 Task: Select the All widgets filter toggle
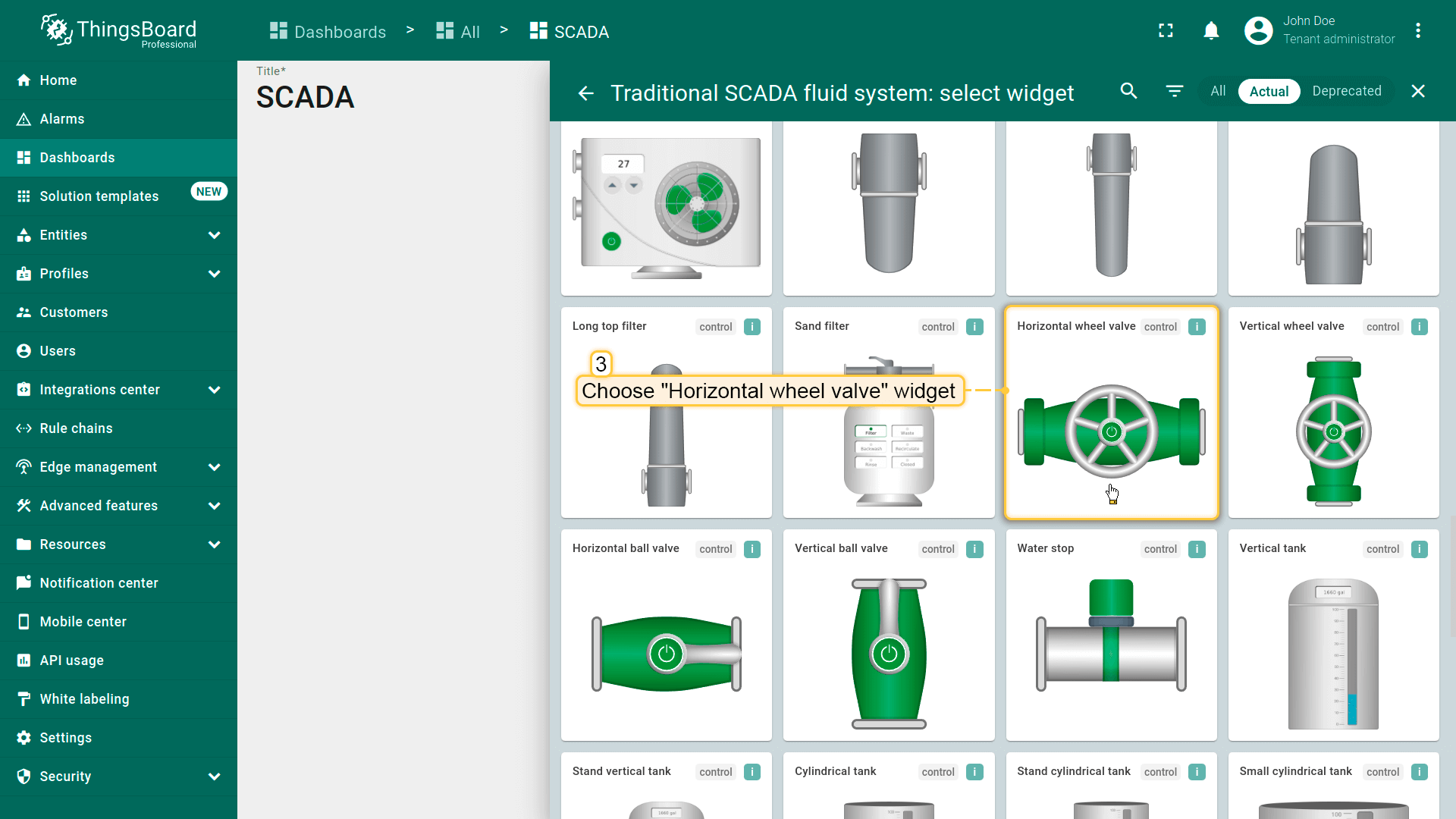coord(1217,91)
